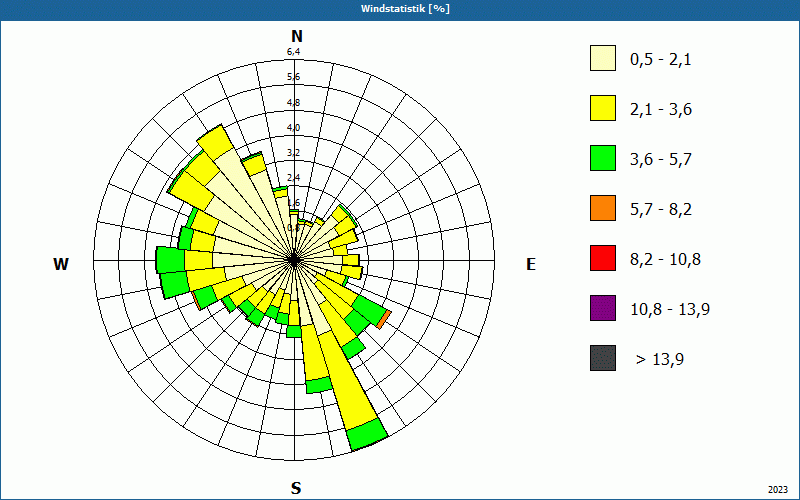
Task: Click the 5,6 radial axis value
Action: pyautogui.click(x=293, y=77)
